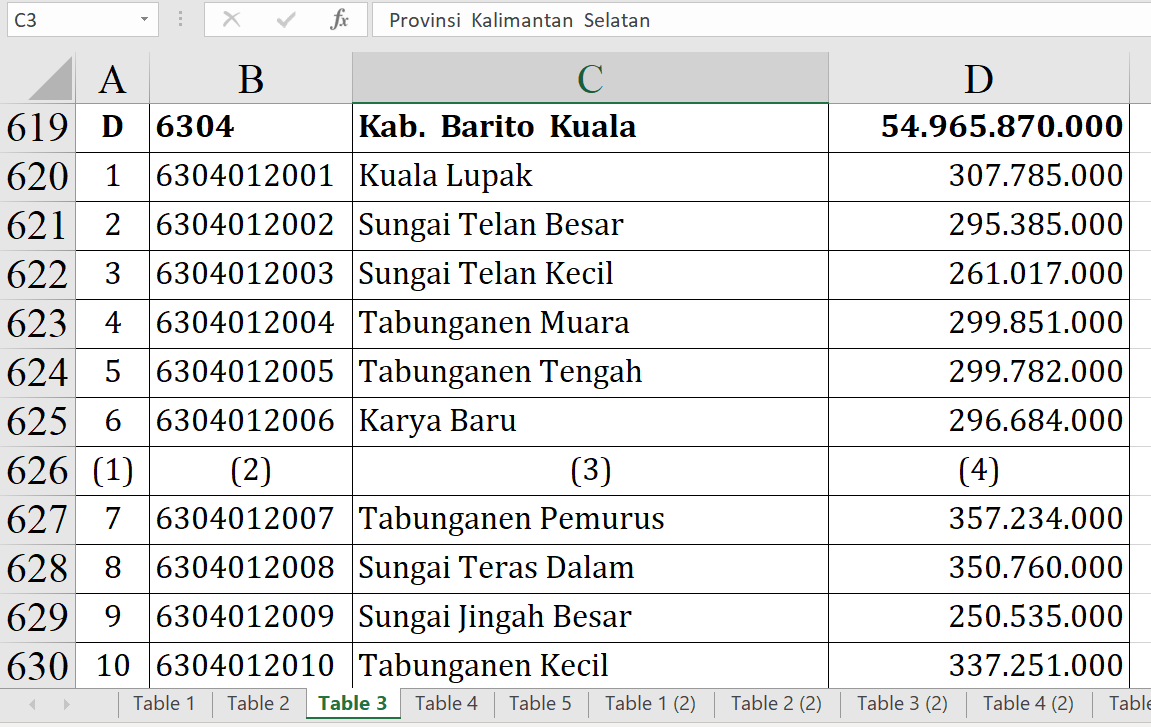
Task: Select row 626 header
Action: 37,471
